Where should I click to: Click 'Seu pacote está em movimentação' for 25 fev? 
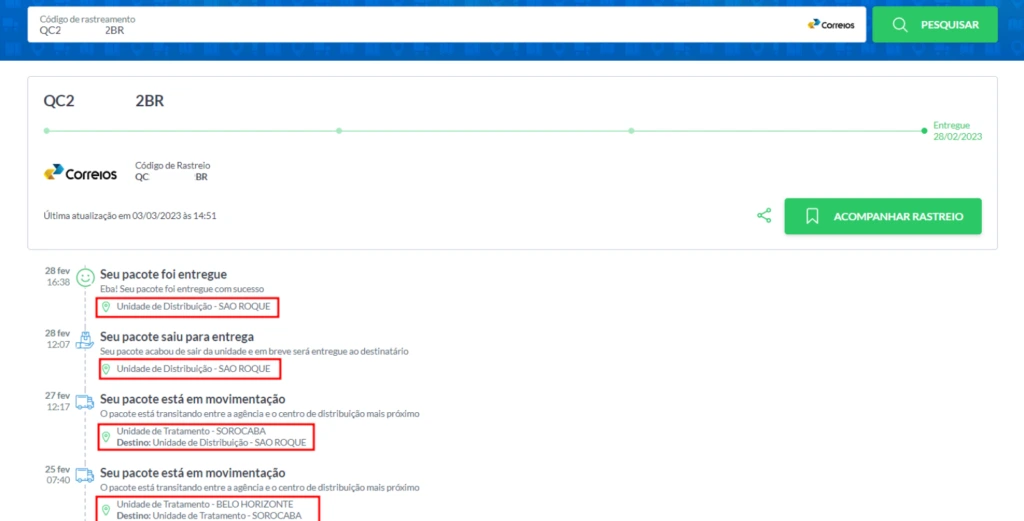point(193,473)
